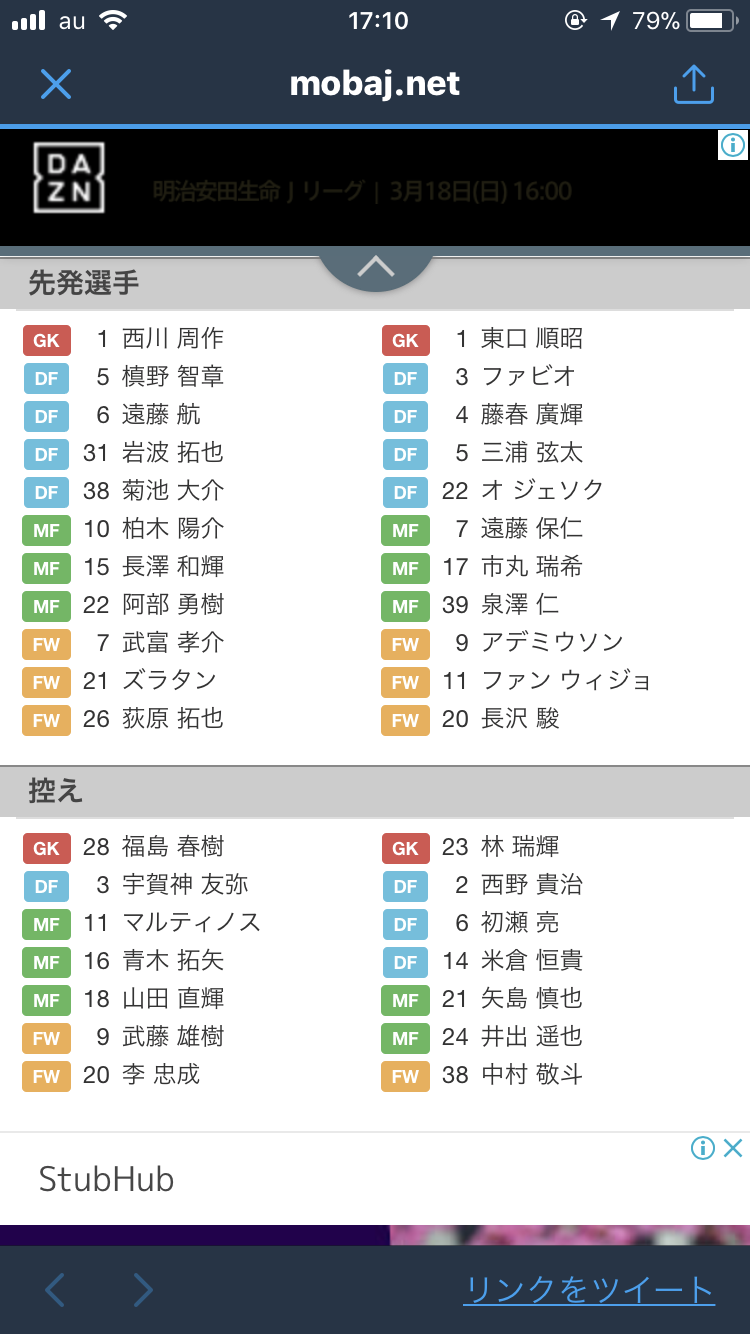750x1334 pixels.
Task: Select the 先発選手 section header
Action: 84,284
